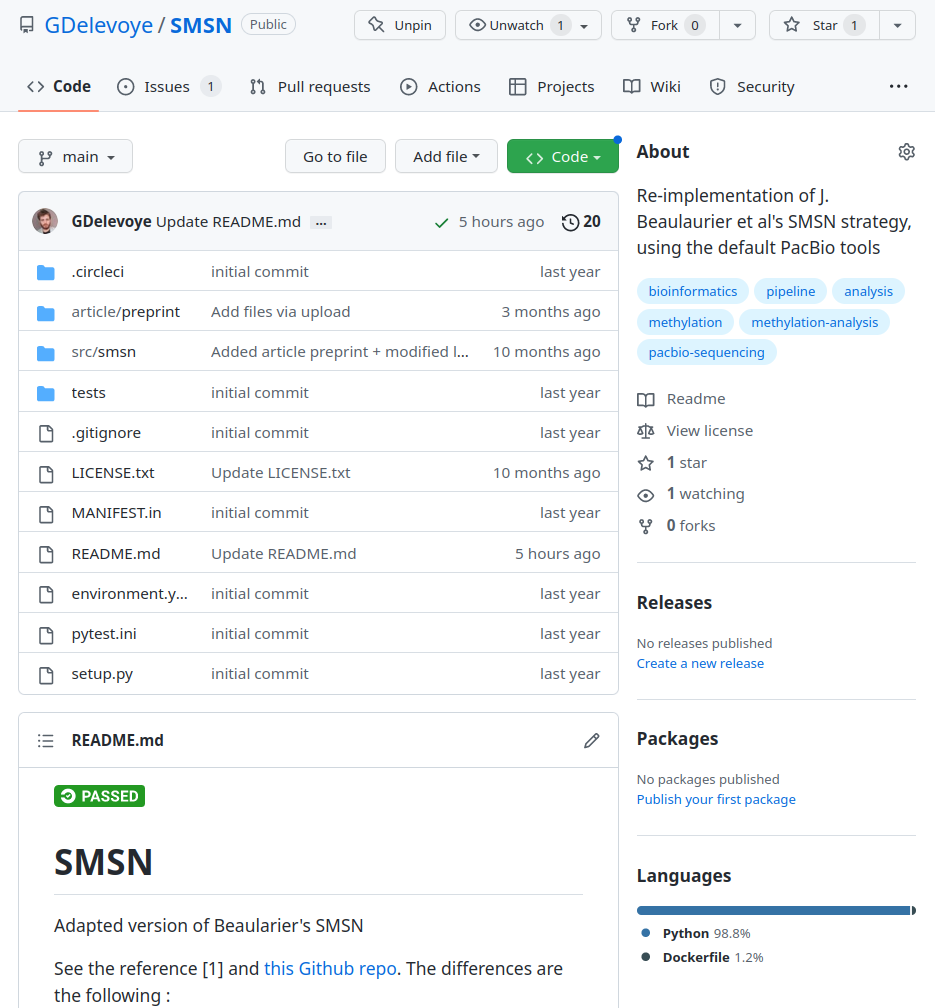The height and width of the screenshot is (1008, 935).
Task: Click the fork icon beside 0 forks
Action: pos(646,526)
